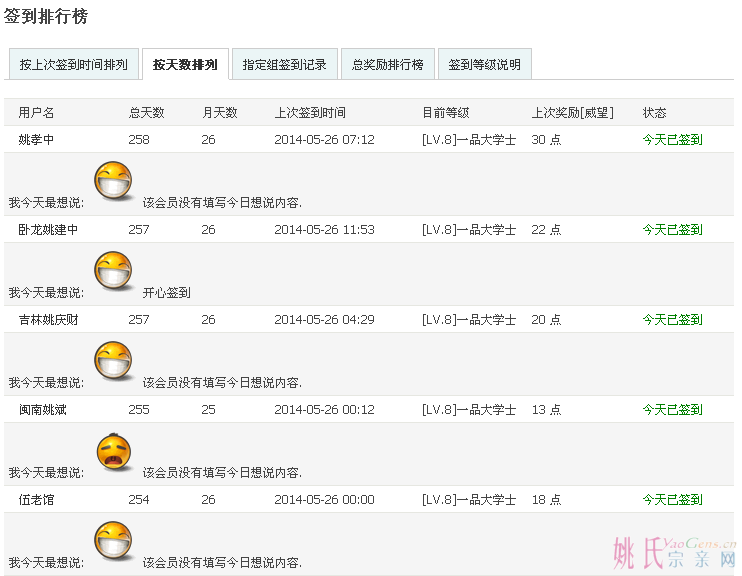Open user 卧龙姚建中 profile
The image size is (742, 576).
(48, 230)
